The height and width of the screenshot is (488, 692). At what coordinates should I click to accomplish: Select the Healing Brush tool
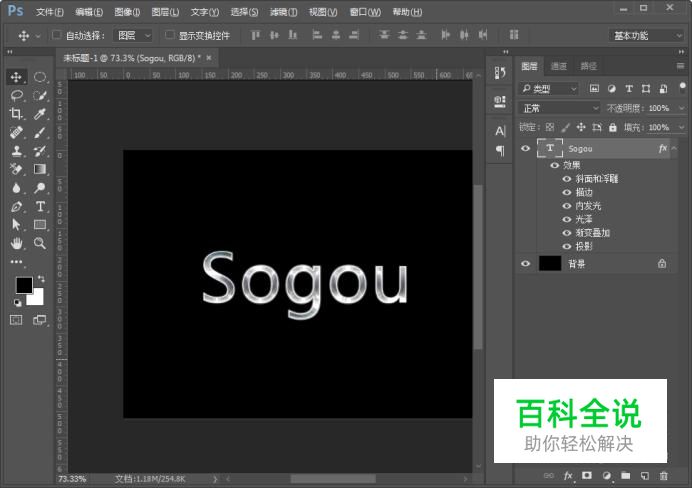pyautogui.click(x=16, y=132)
